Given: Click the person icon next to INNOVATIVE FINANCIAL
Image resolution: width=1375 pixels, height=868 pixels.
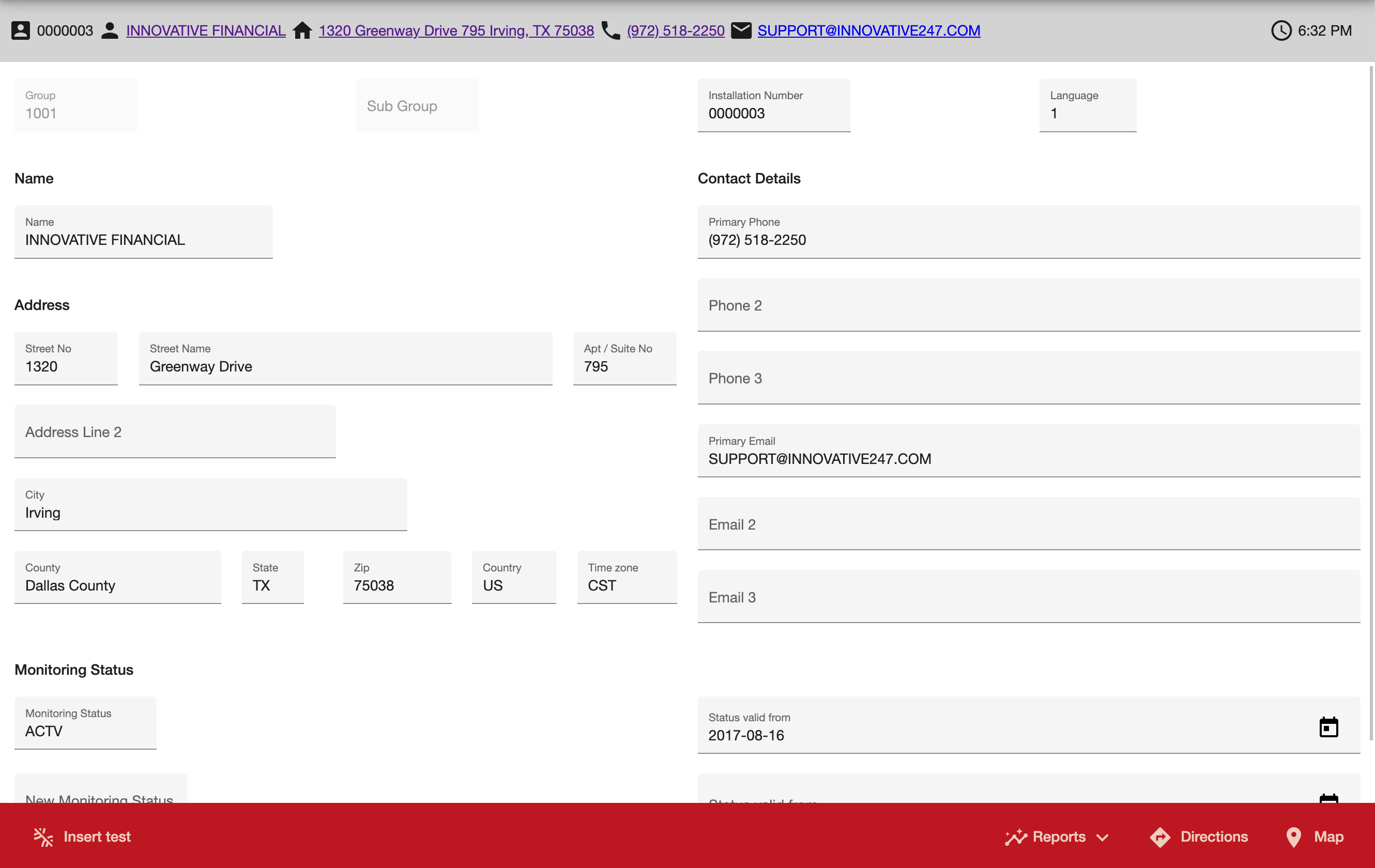Looking at the screenshot, I should tap(110, 30).
